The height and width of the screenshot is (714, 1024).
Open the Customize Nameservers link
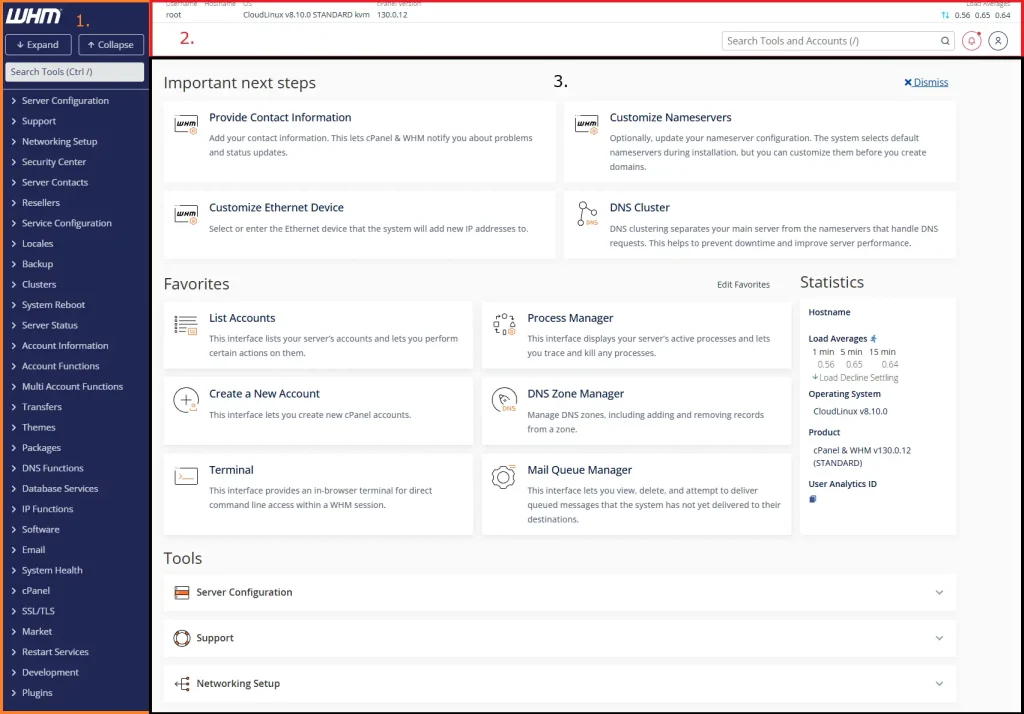pyautogui.click(x=671, y=118)
